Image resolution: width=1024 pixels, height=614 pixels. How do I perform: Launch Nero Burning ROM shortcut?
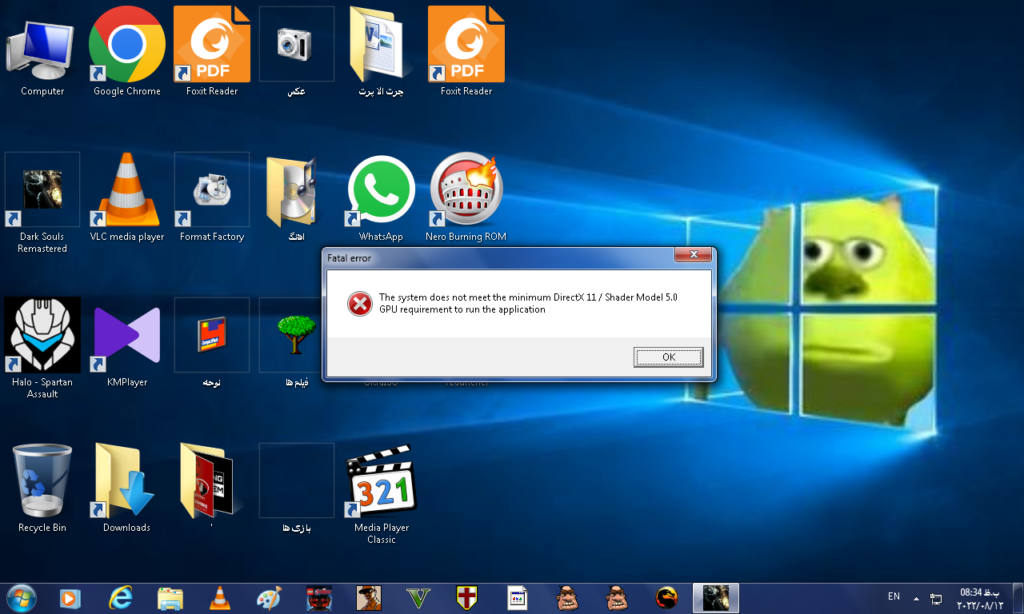coord(466,192)
